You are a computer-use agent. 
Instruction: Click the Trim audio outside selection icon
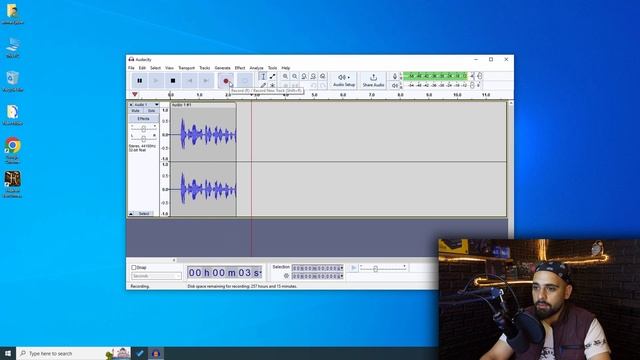pyautogui.click(x=285, y=85)
